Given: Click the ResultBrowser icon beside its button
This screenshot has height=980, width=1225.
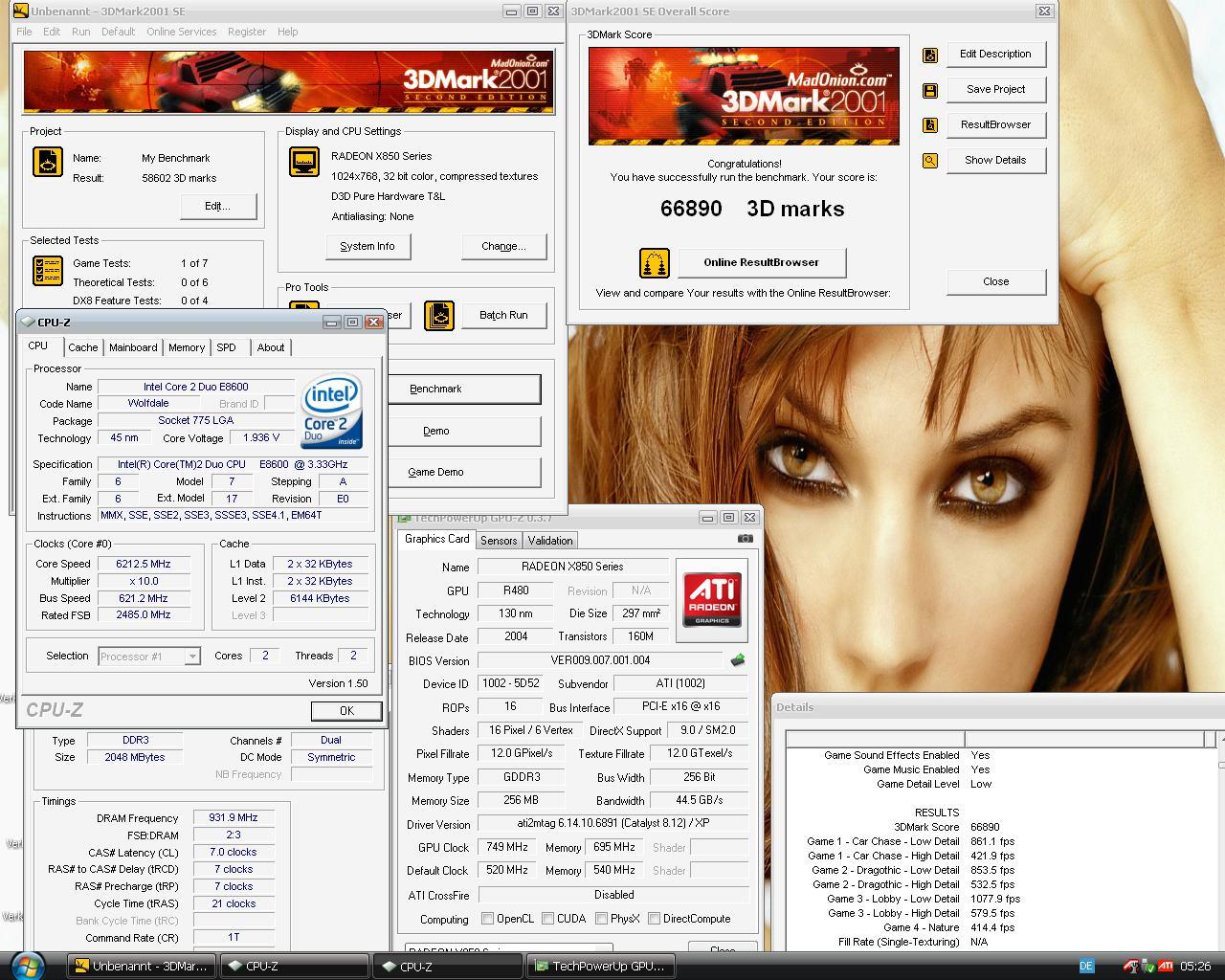Looking at the screenshot, I should click(930, 125).
